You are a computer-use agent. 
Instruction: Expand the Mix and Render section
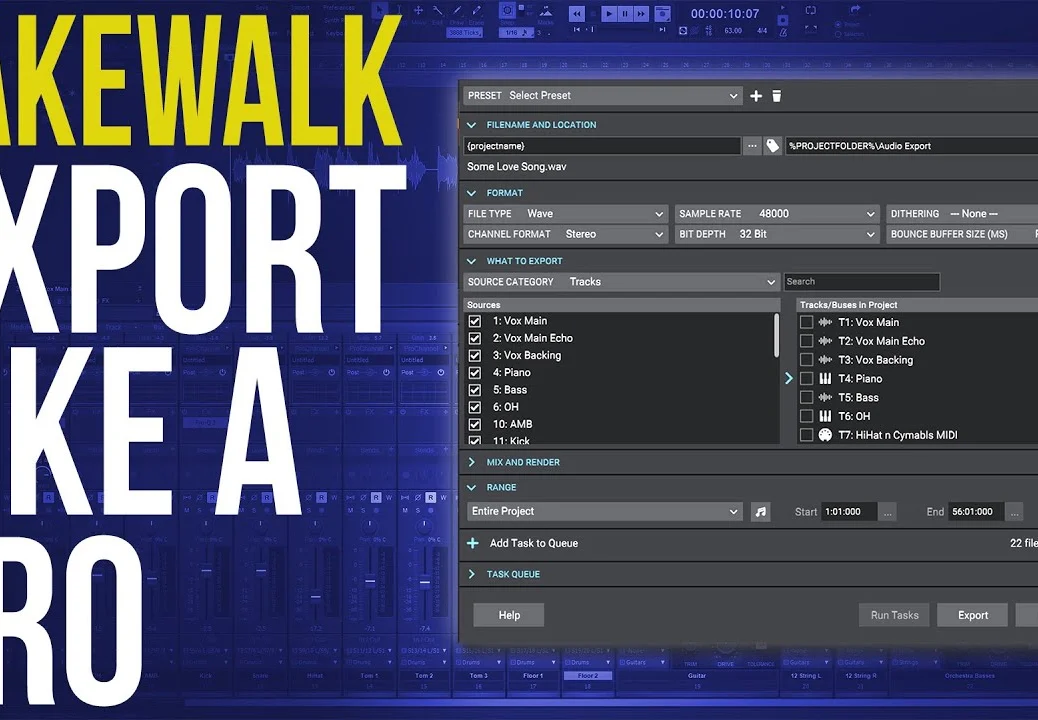tap(471, 463)
